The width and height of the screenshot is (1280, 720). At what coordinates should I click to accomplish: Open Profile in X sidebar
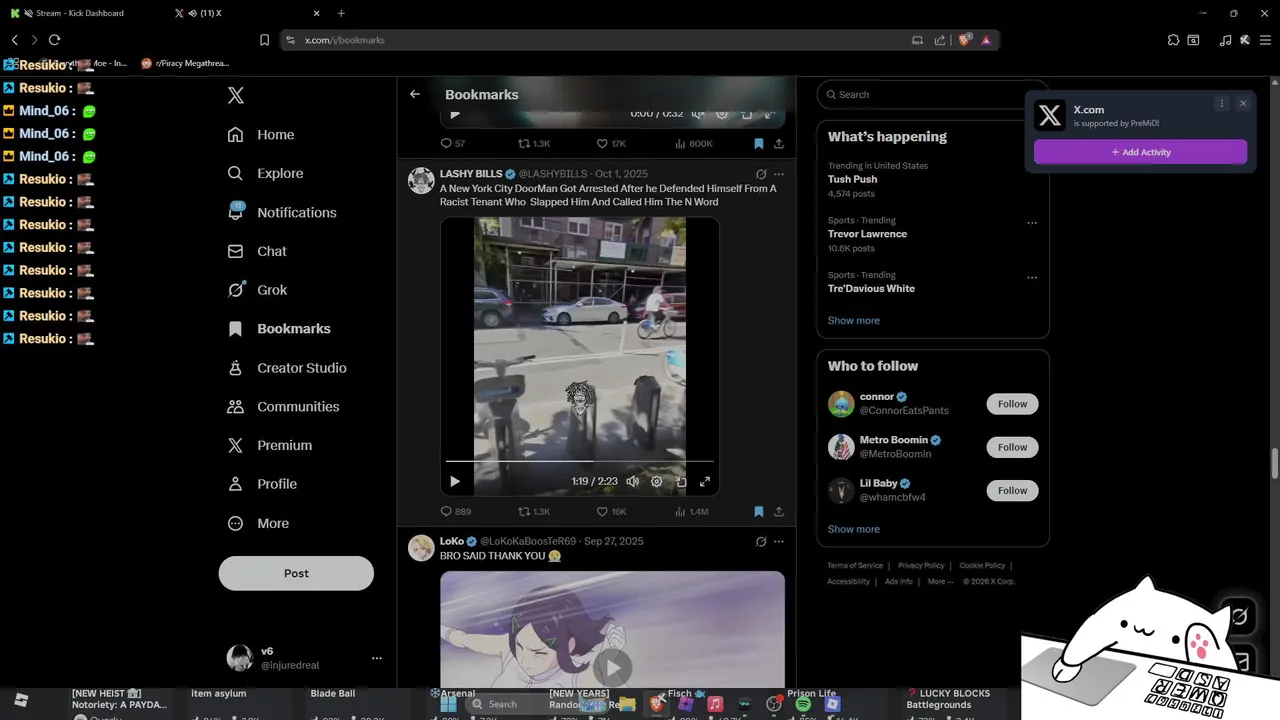coord(262,484)
